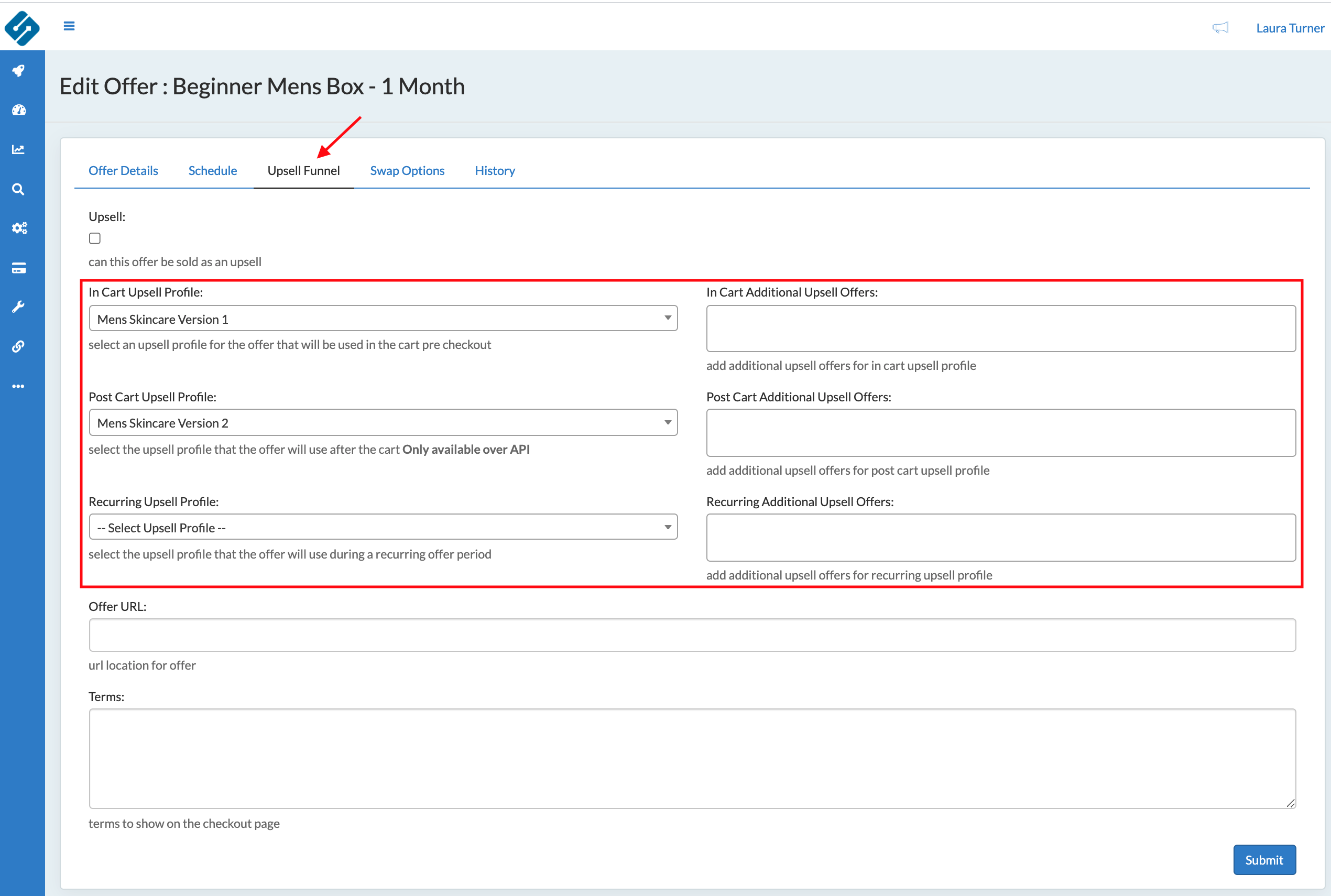1331x896 pixels.
Task: Switch to the Swap Options tab
Action: (x=407, y=170)
